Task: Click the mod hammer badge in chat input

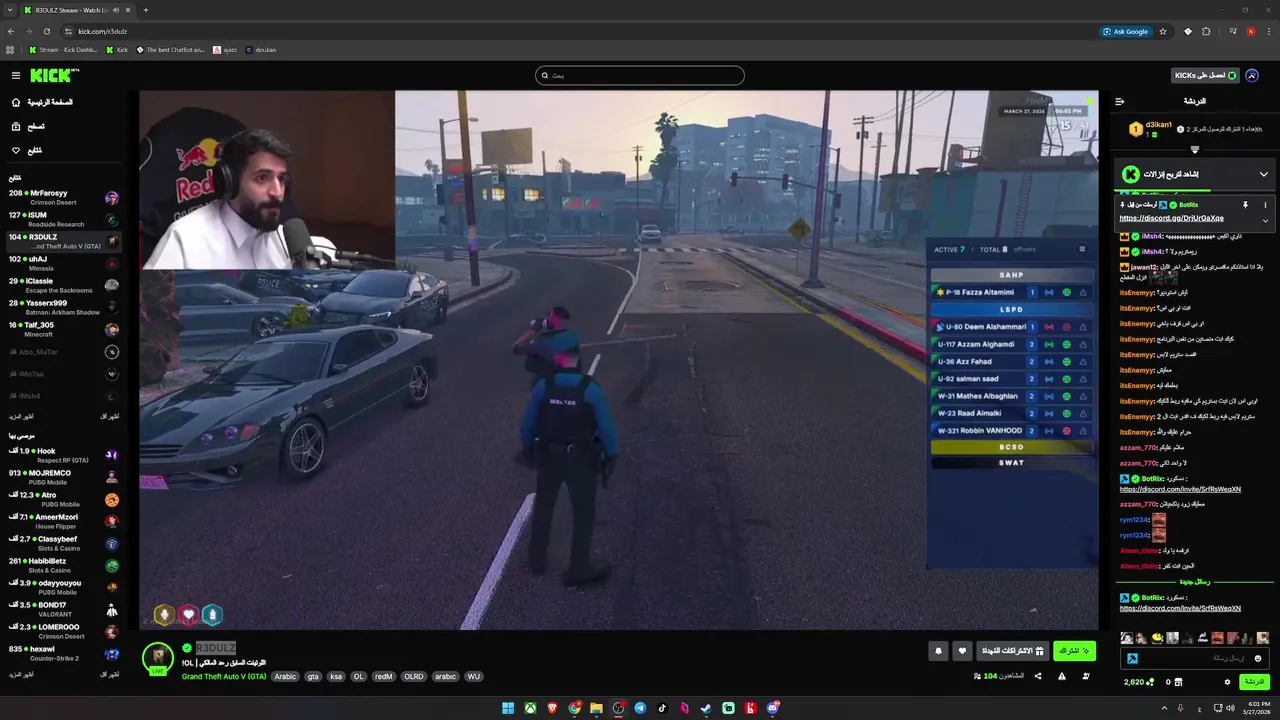Action: [x=1132, y=658]
